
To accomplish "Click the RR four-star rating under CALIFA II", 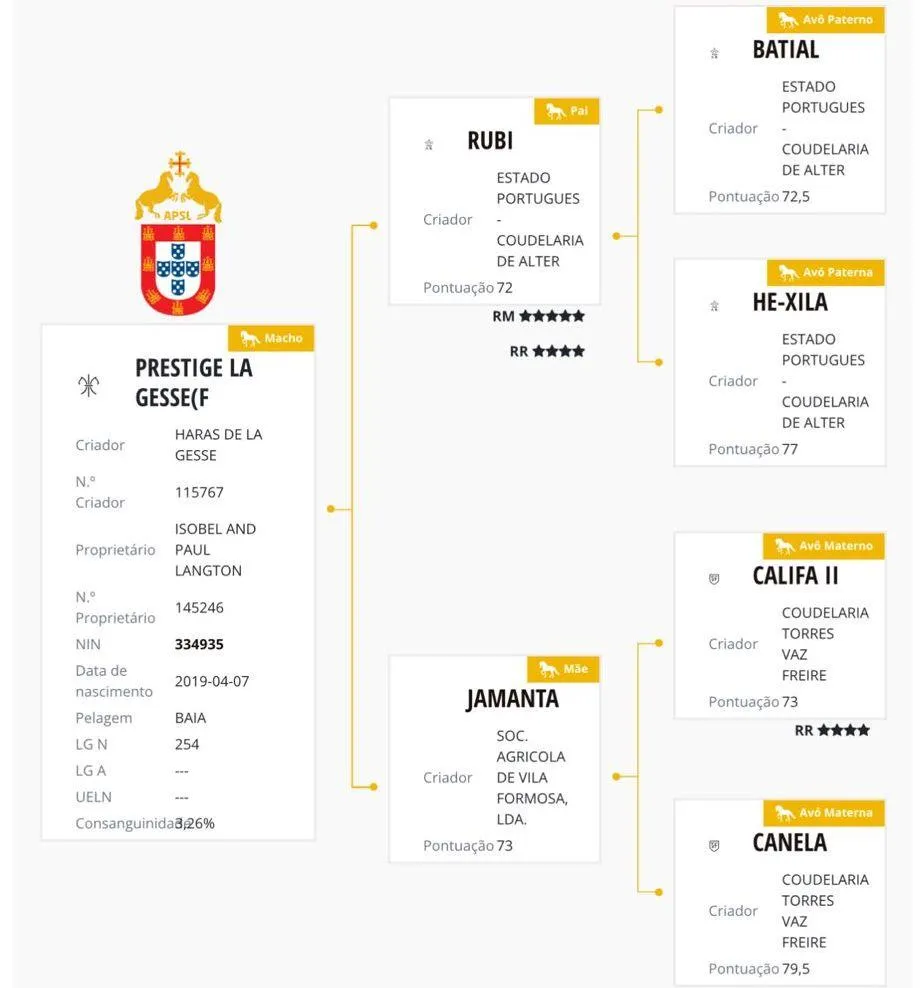I will (x=832, y=730).
